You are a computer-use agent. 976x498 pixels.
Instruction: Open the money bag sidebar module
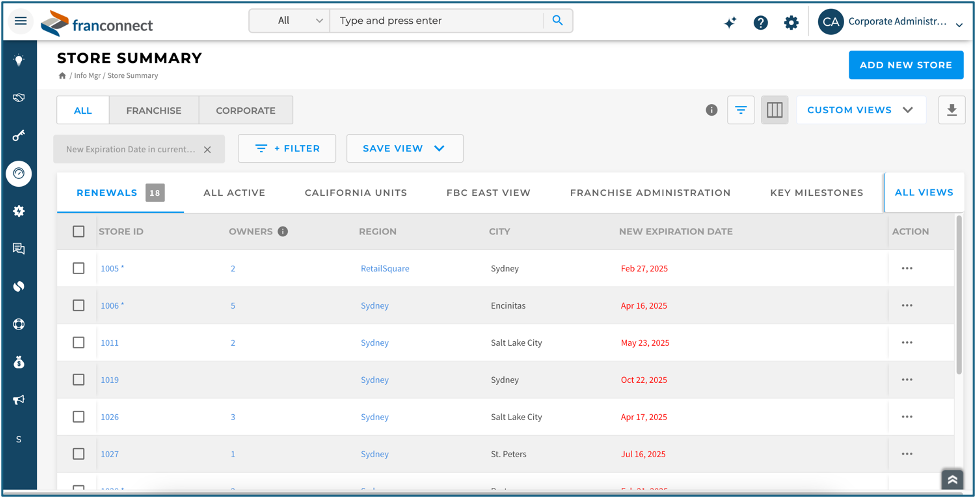(19, 362)
